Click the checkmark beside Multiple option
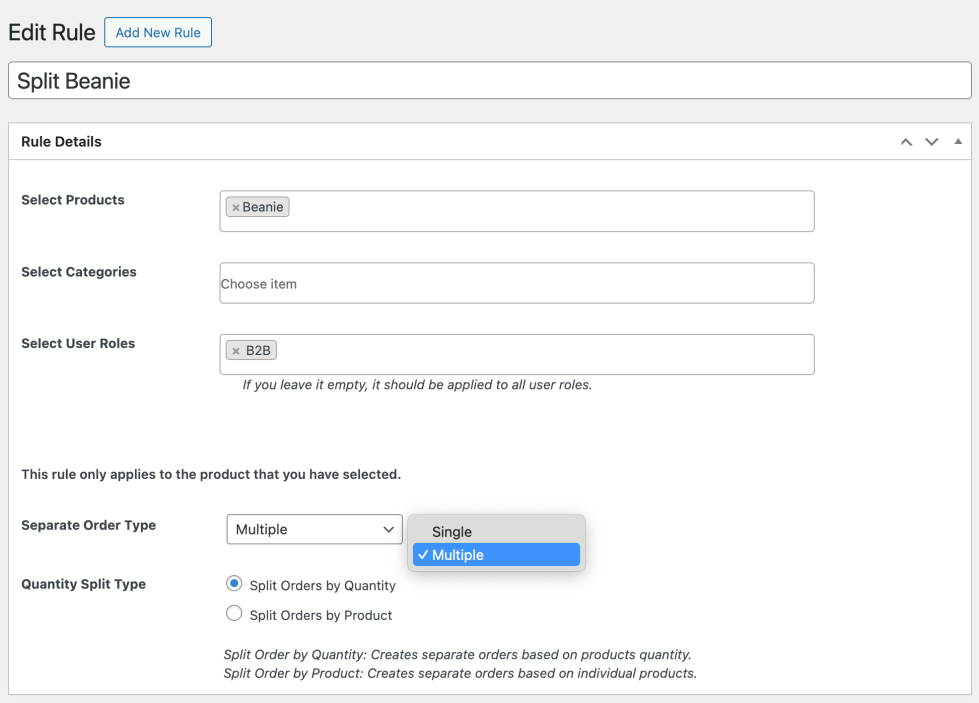Viewport: 979px width, 703px height. [424, 555]
